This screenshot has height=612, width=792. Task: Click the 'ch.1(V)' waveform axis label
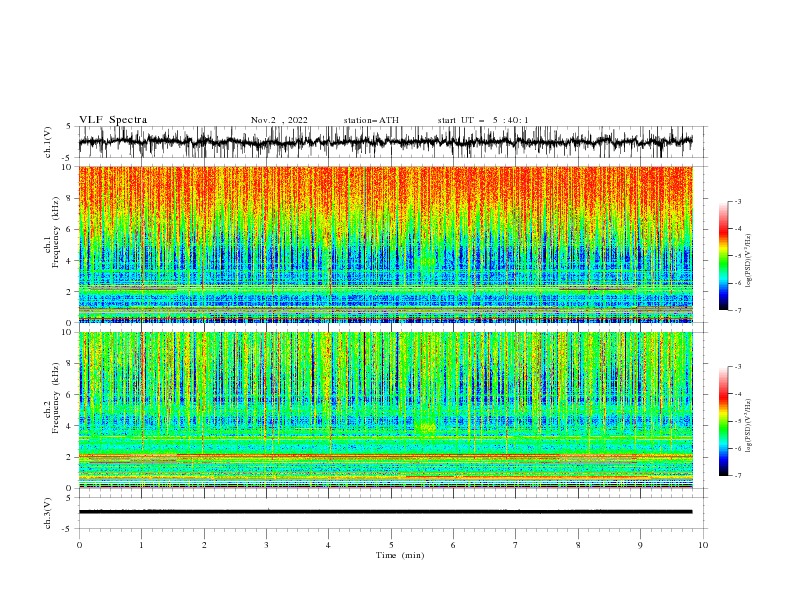point(48,142)
